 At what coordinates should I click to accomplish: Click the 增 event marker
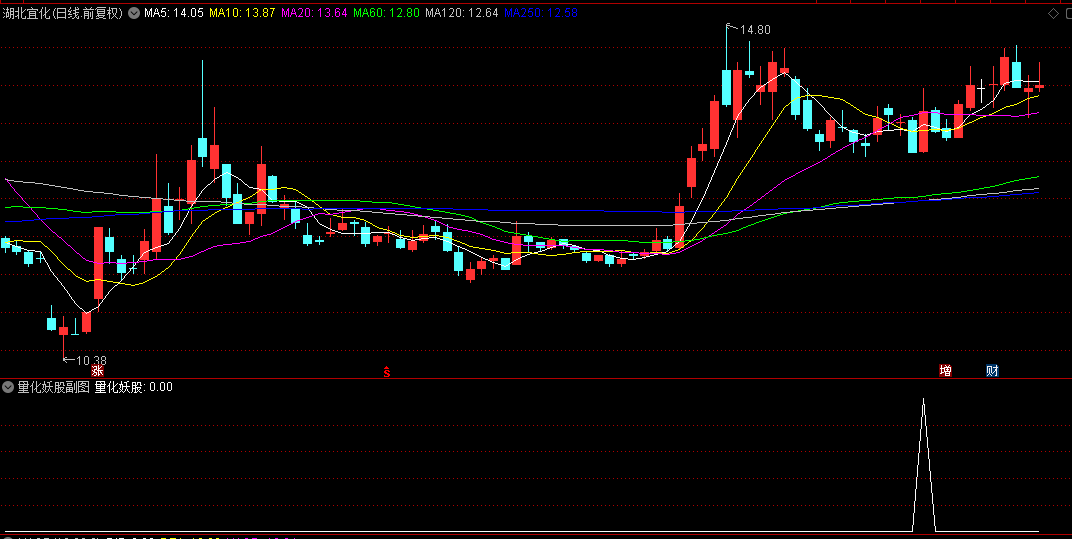[x=946, y=371]
